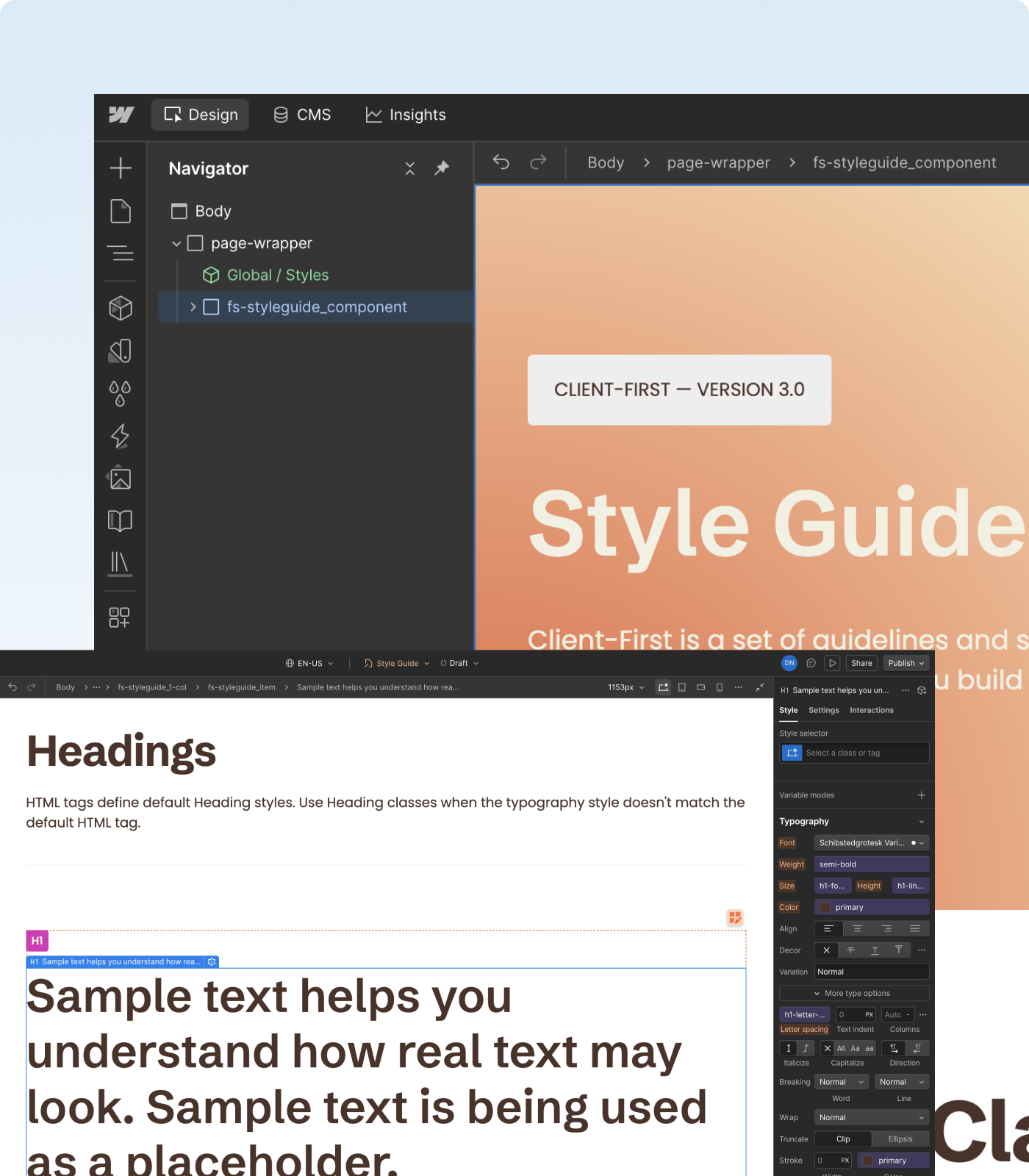Open the Style Guide page dropdown
The image size is (1029, 1176).
pyautogui.click(x=397, y=663)
